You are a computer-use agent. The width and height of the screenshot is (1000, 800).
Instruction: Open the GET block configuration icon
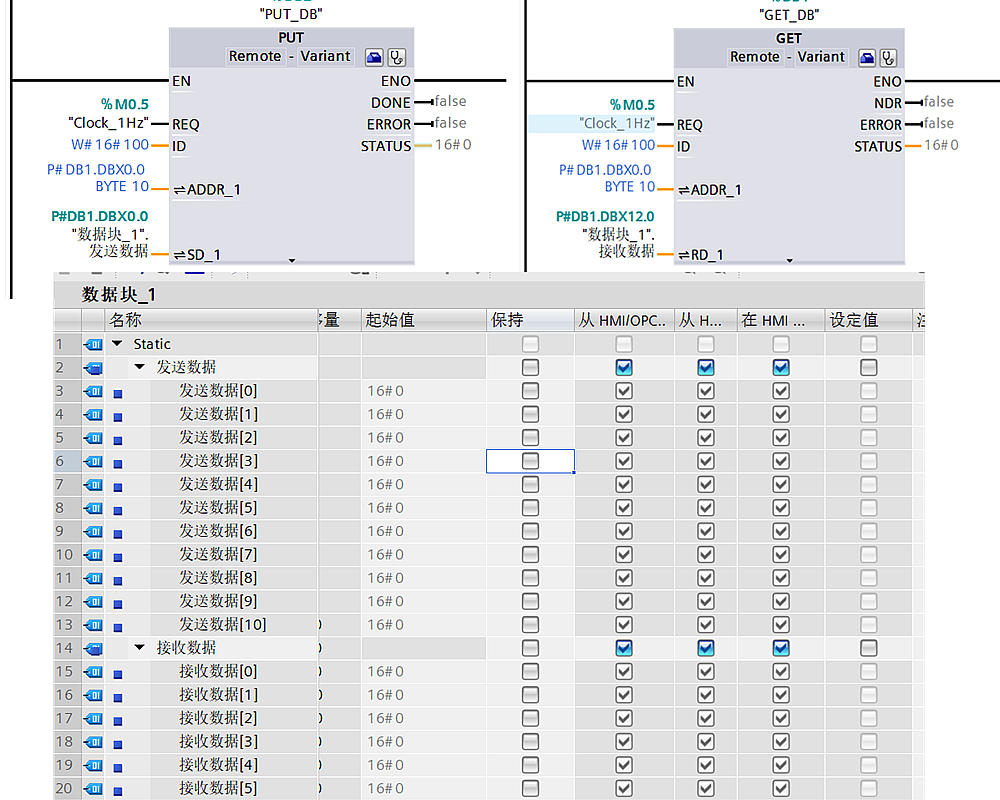coord(867,57)
